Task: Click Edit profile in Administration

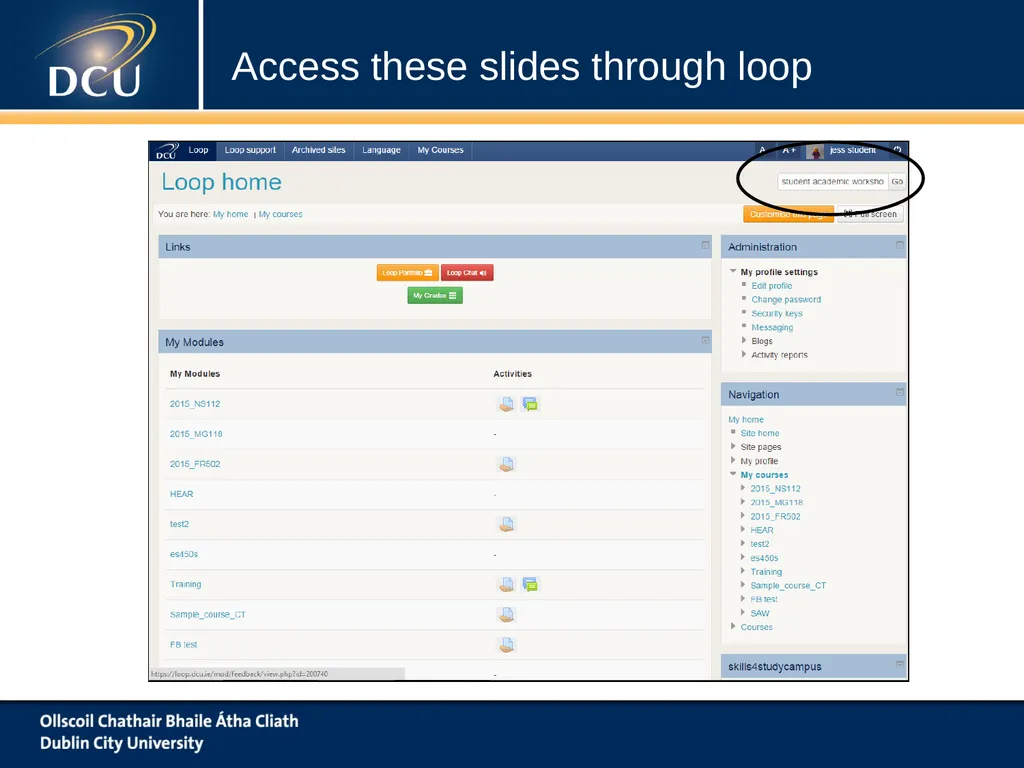Action: pos(771,285)
